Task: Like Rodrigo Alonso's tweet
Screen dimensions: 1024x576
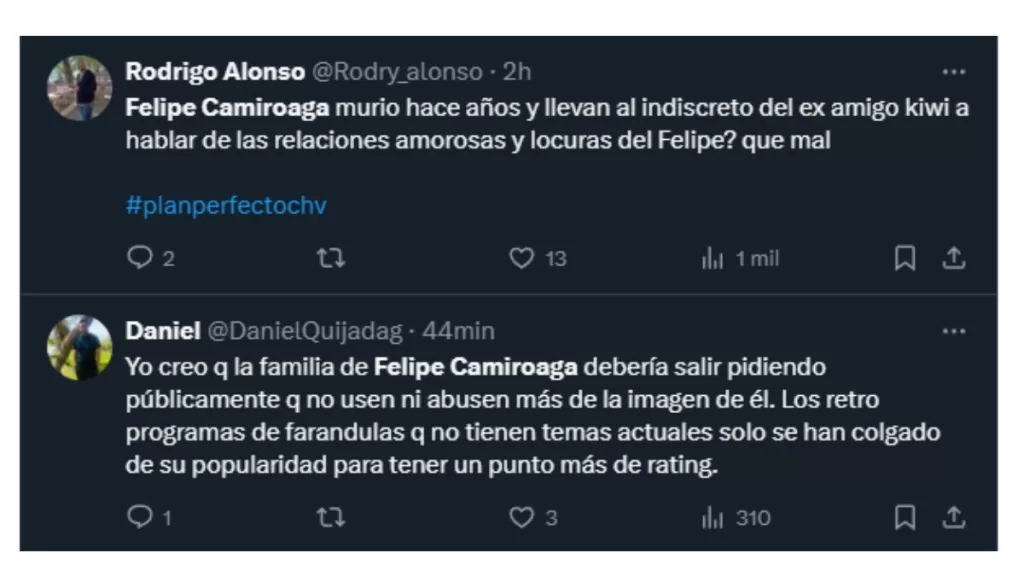Action: pos(522,258)
